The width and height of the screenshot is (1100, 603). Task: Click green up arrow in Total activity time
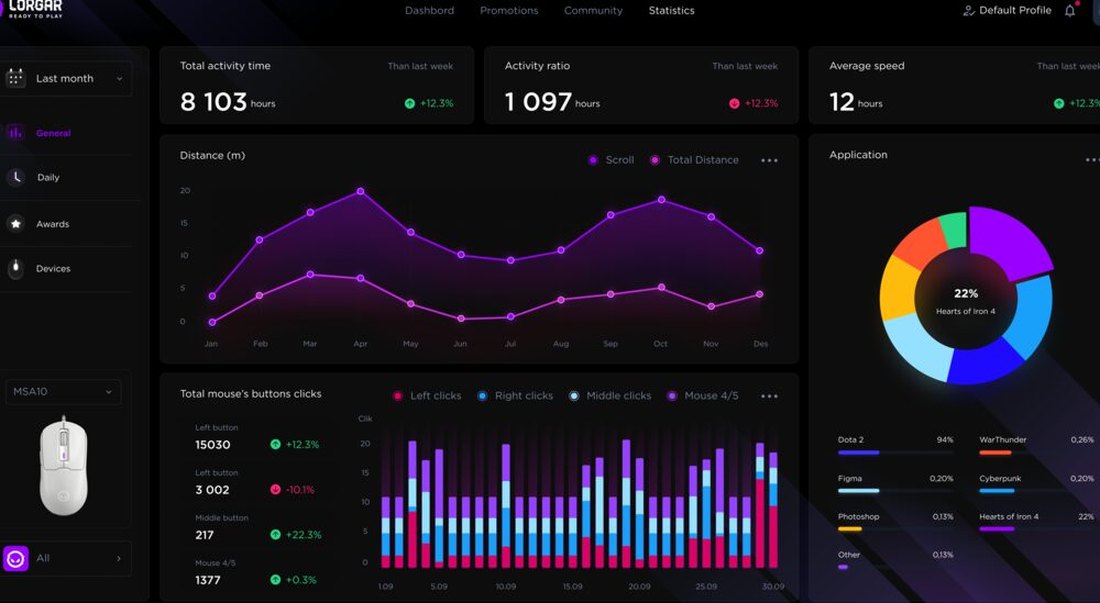pyautogui.click(x=410, y=103)
